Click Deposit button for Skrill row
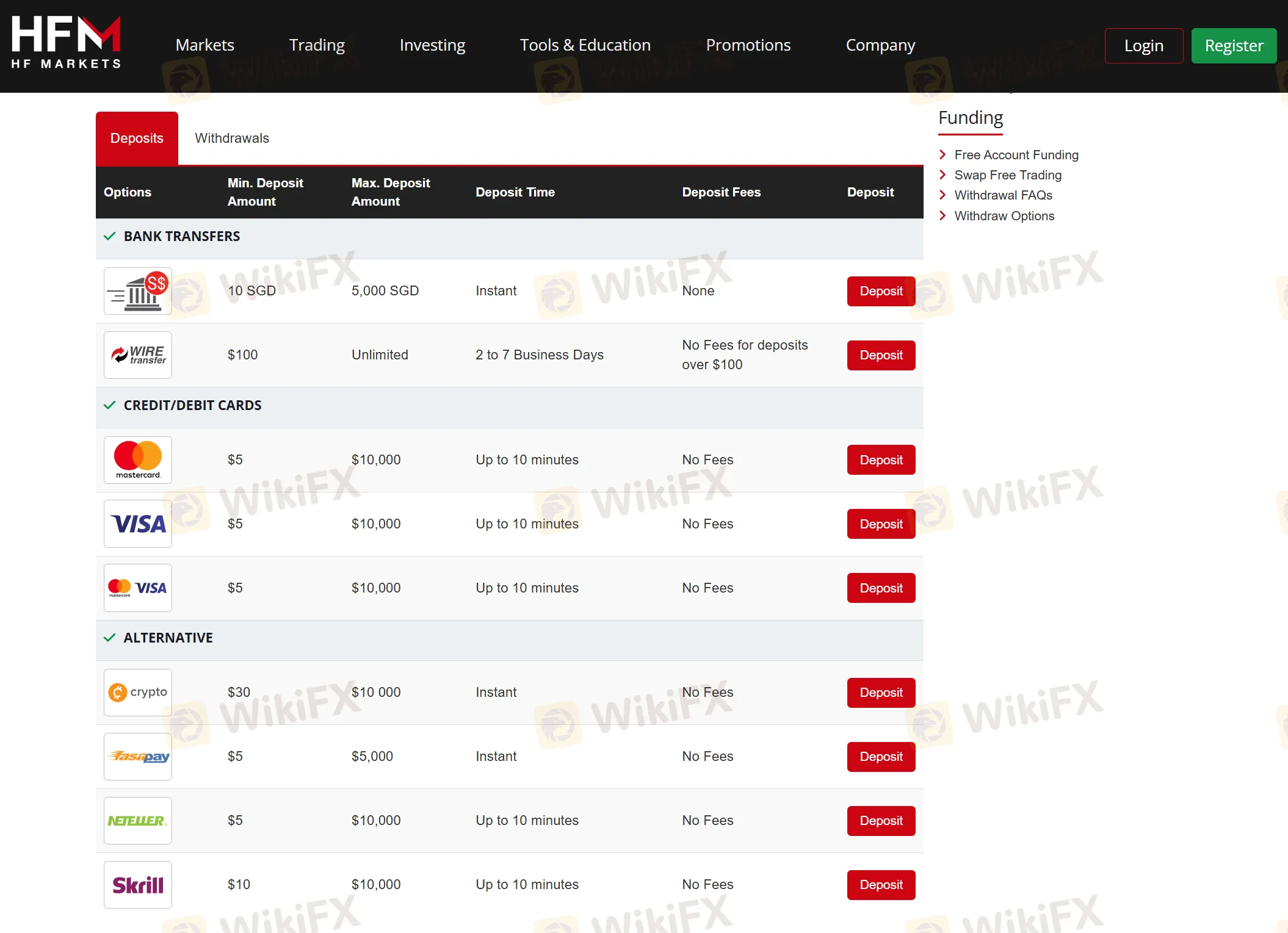 (881, 885)
